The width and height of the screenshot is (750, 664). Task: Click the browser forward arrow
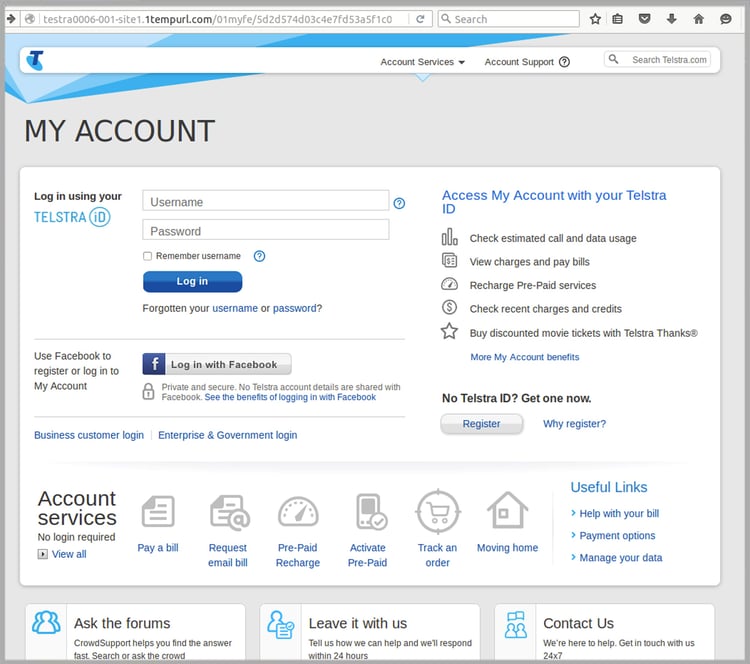[11, 19]
